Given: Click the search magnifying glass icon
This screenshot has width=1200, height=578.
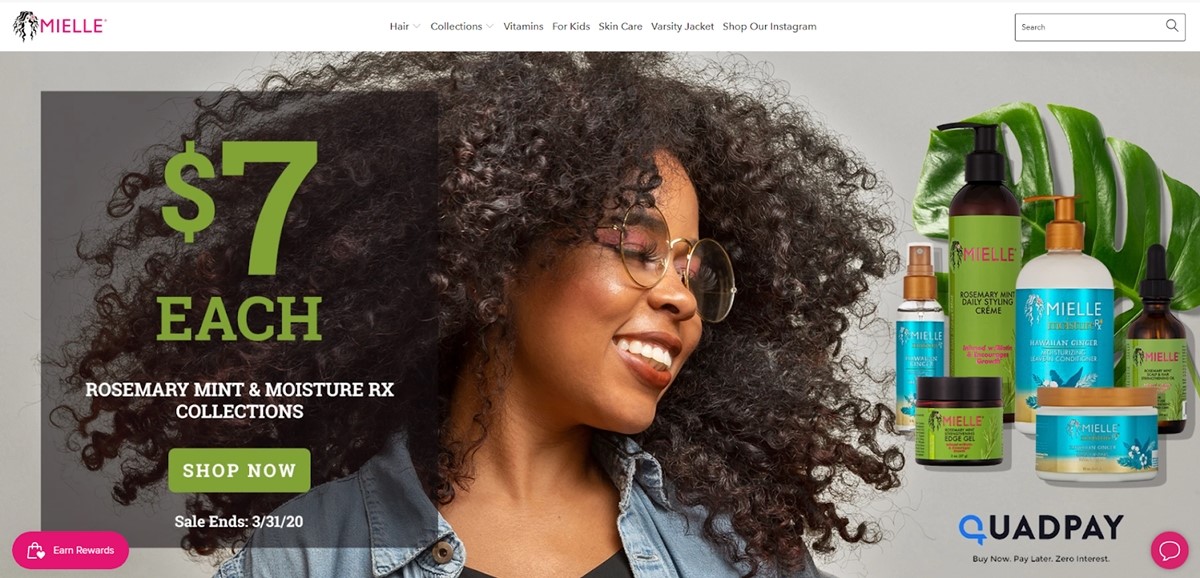Looking at the screenshot, I should pos(1172,26).
